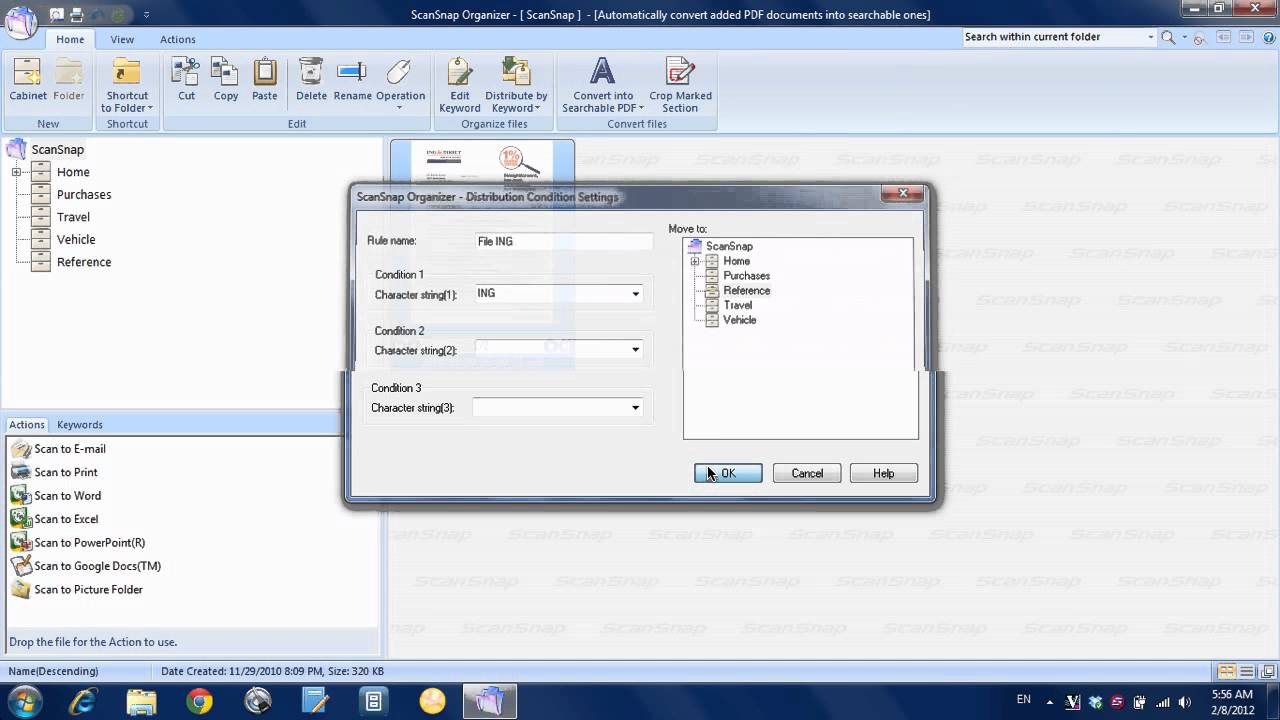Select Vehicle in the left folder tree
This screenshot has height=720, width=1280.
76,240
